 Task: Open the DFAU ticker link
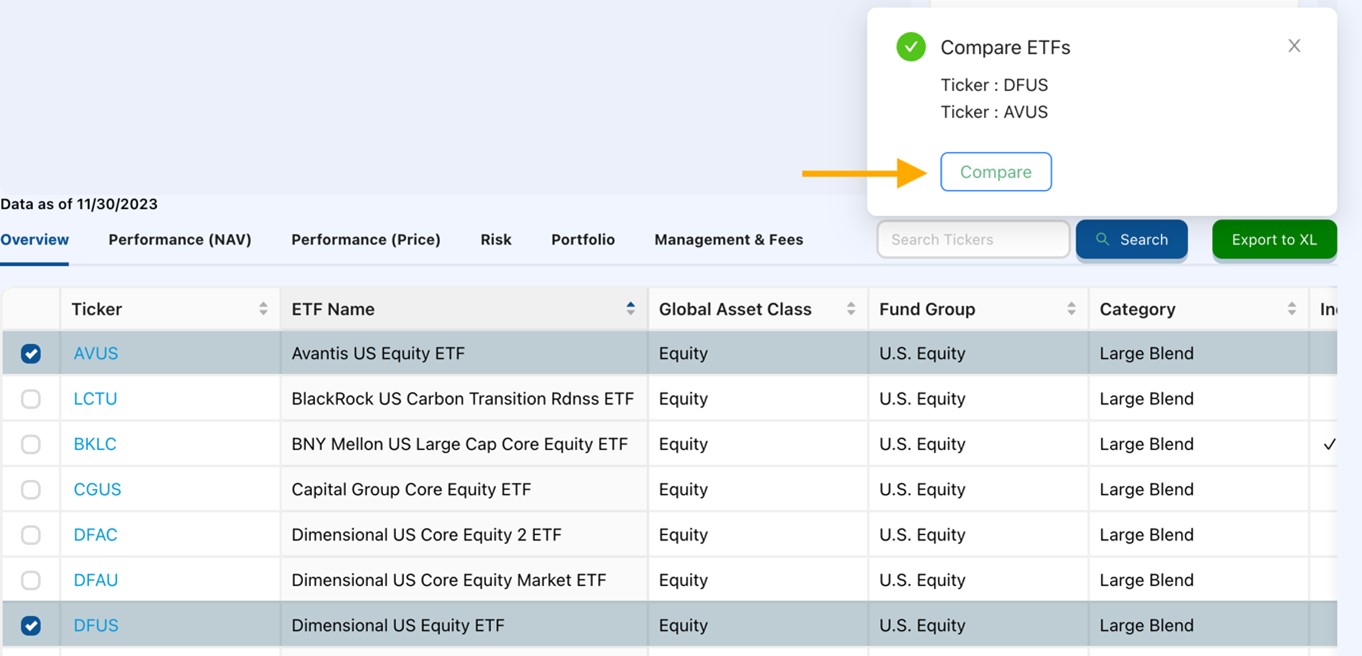96,580
